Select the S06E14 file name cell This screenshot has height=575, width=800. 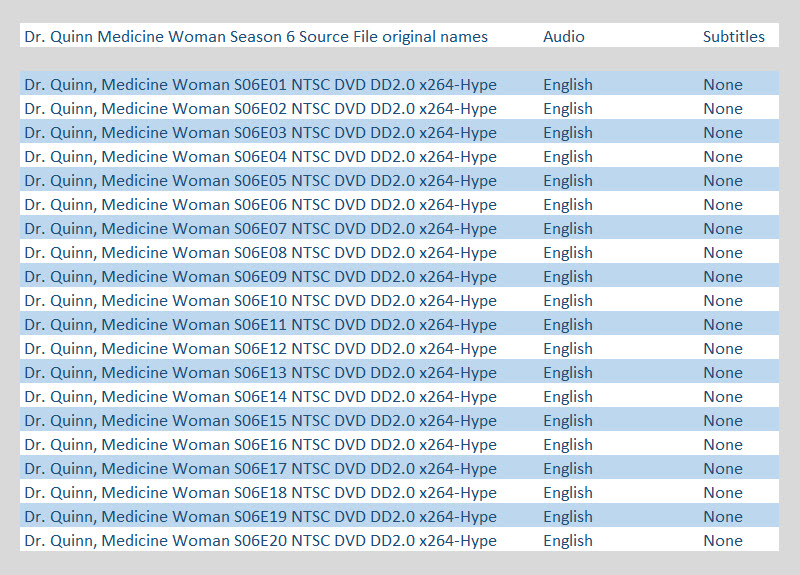(260, 396)
